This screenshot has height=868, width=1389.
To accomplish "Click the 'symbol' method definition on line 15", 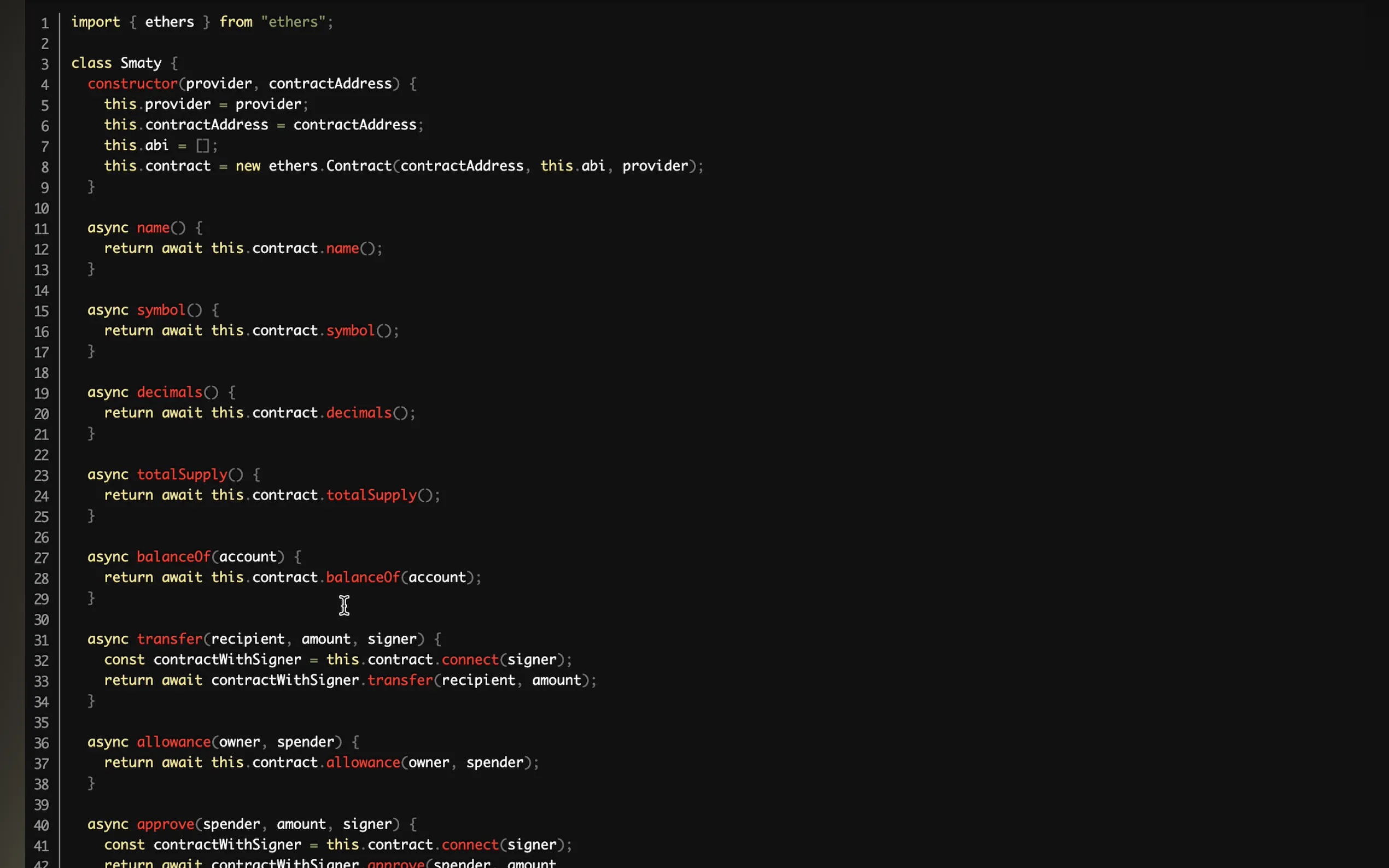I will coord(161,310).
